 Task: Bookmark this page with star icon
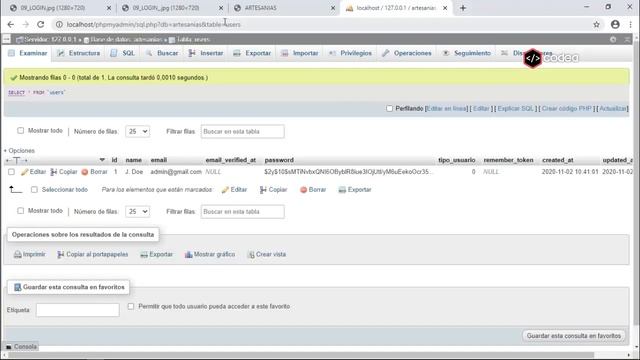click(596, 24)
